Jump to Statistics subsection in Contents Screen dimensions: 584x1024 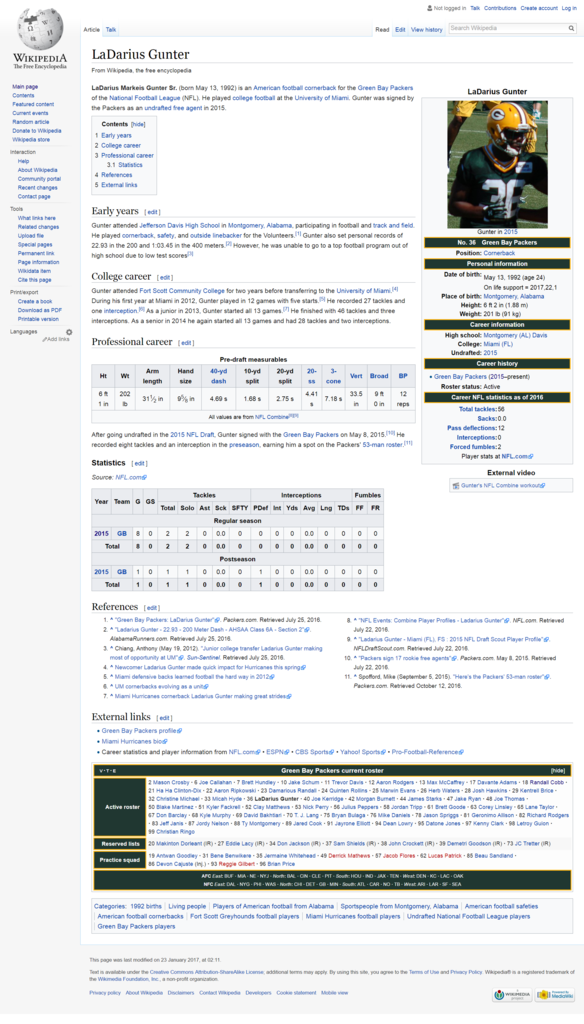(130, 165)
